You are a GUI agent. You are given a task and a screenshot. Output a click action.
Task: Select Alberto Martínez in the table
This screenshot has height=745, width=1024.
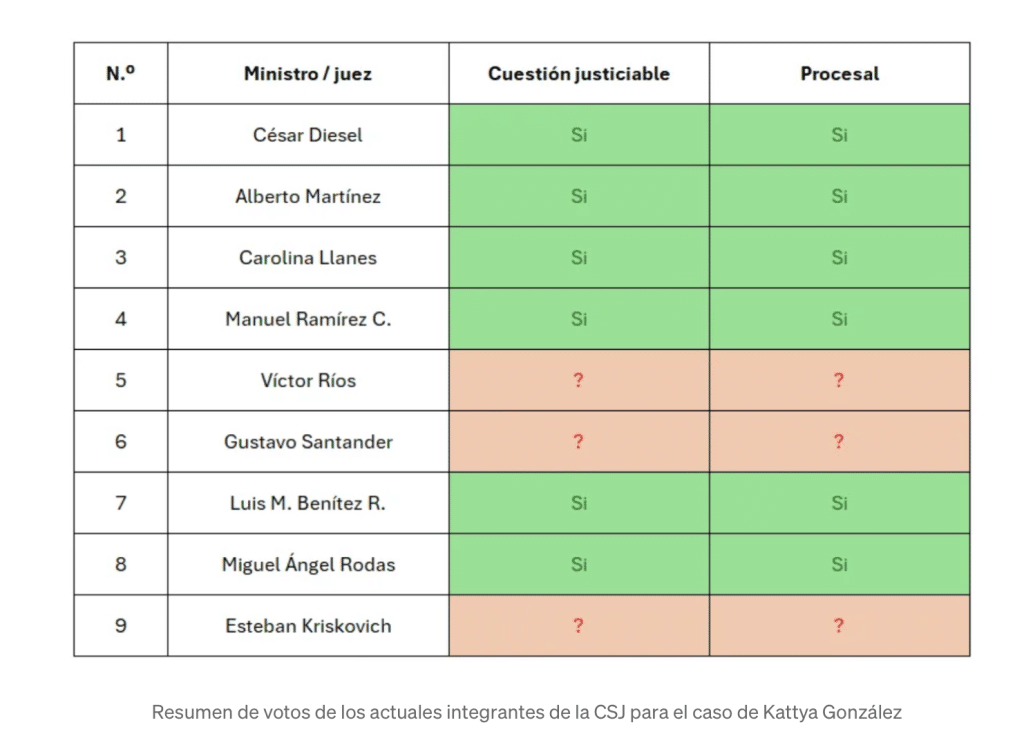(x=308, y=197)
